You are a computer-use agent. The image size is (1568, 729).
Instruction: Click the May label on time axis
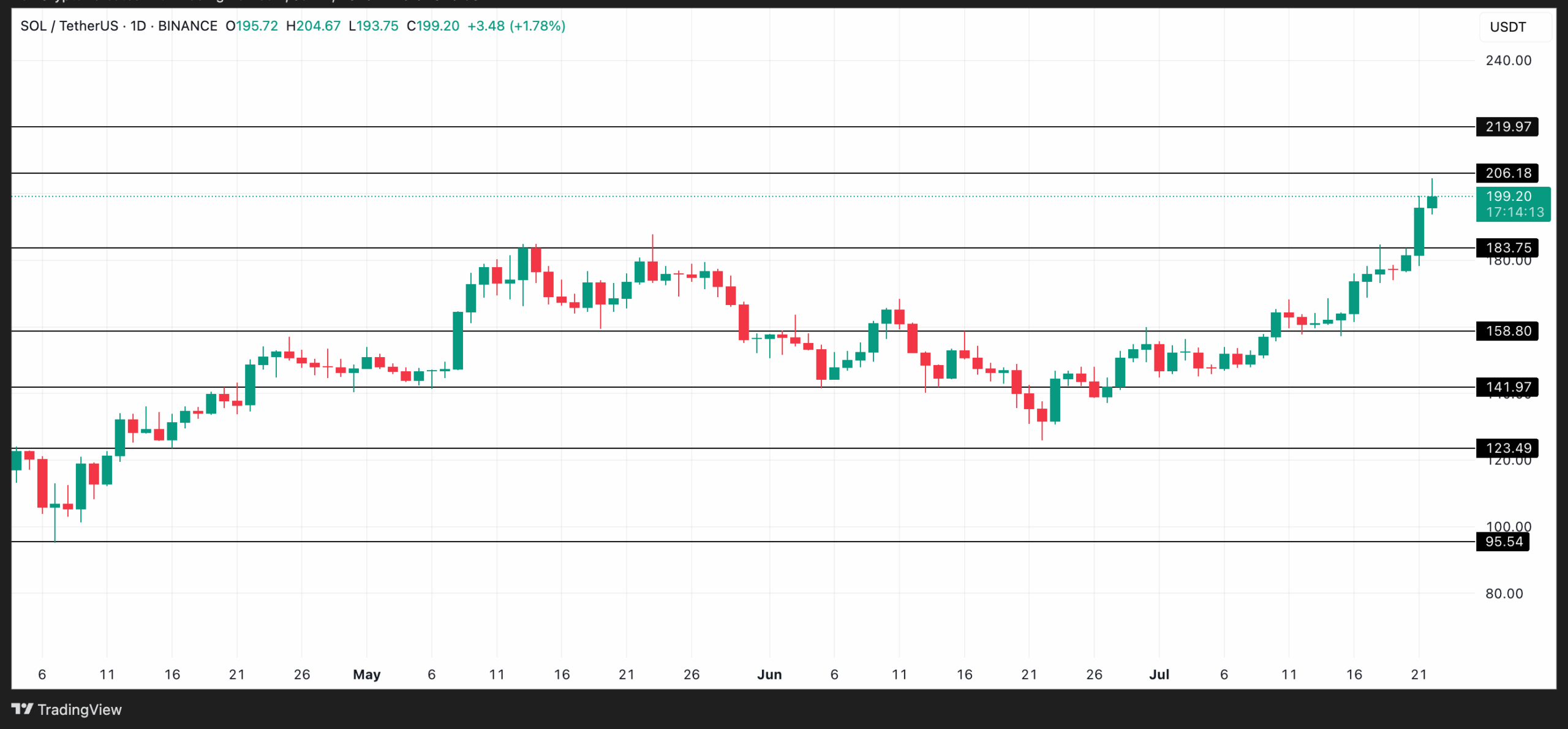pos(367,674)
